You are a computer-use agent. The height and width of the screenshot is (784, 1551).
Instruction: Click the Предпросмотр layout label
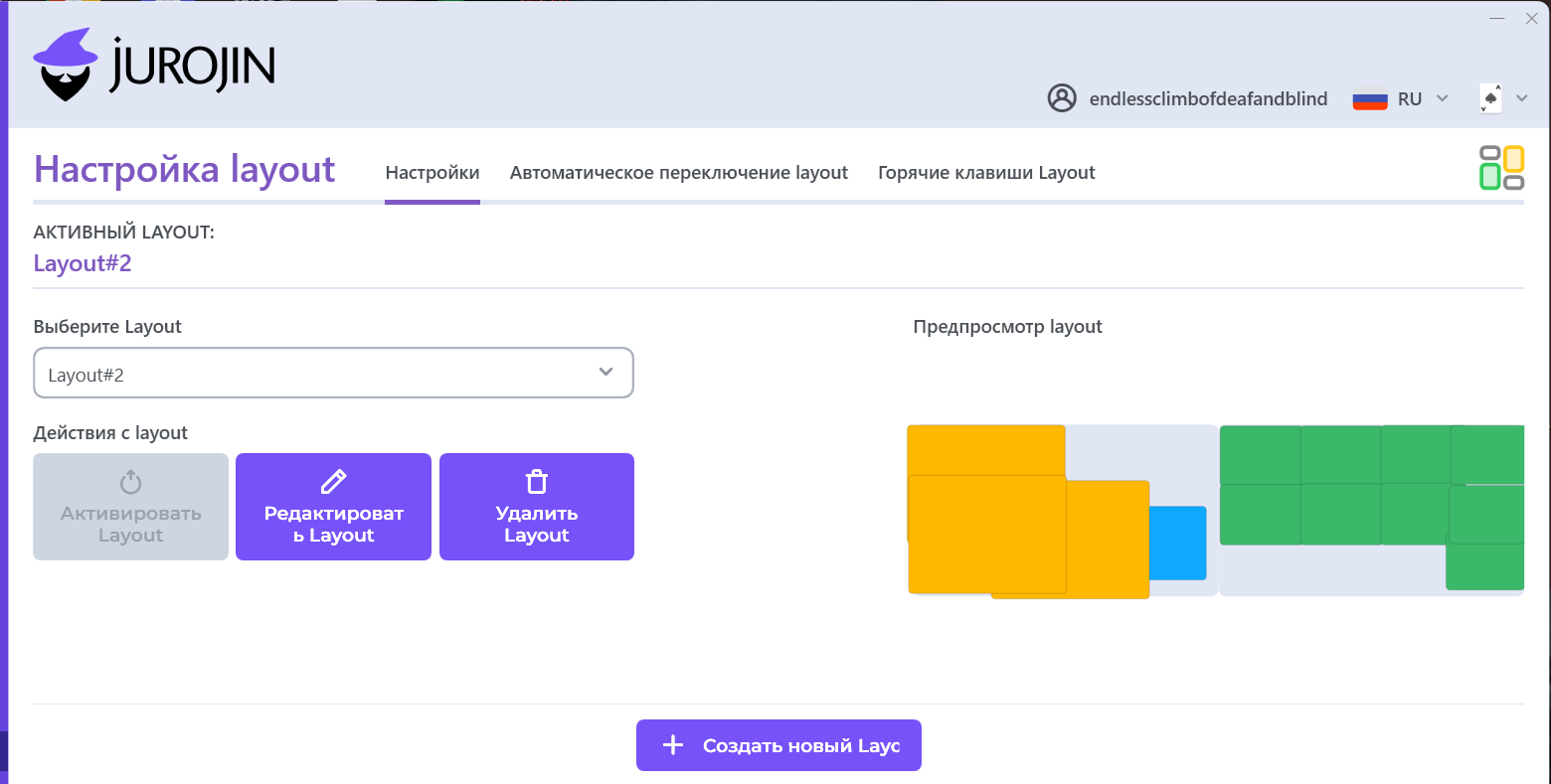click(1008, 327)
